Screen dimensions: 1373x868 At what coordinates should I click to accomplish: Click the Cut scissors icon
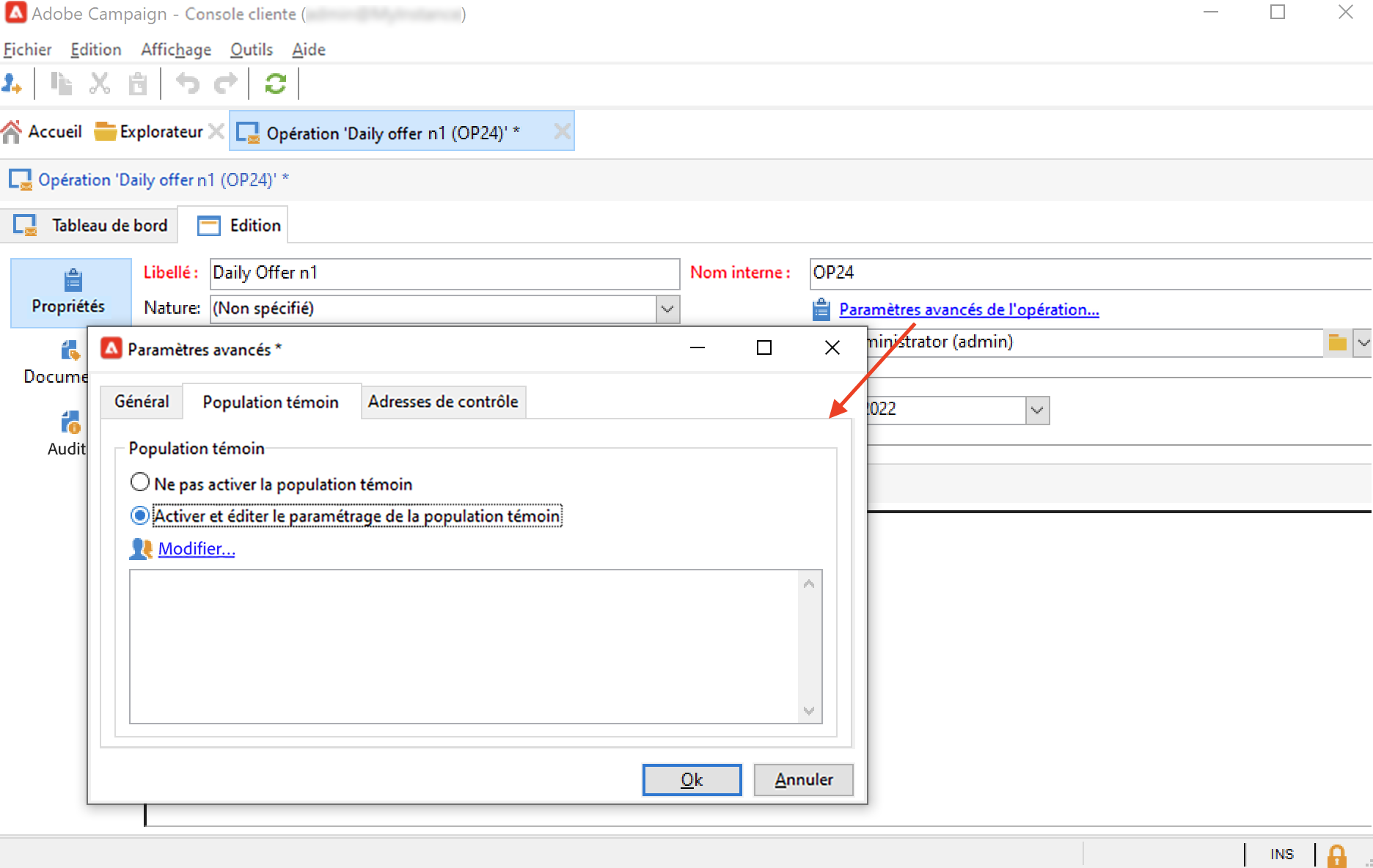(x=100, y=84)
